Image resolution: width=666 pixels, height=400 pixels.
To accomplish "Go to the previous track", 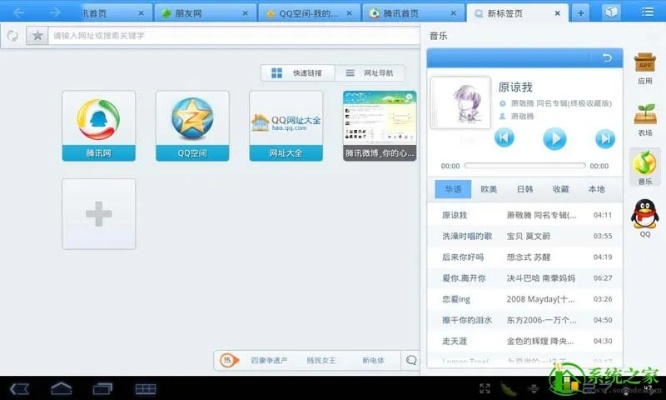I will (504, 139).
